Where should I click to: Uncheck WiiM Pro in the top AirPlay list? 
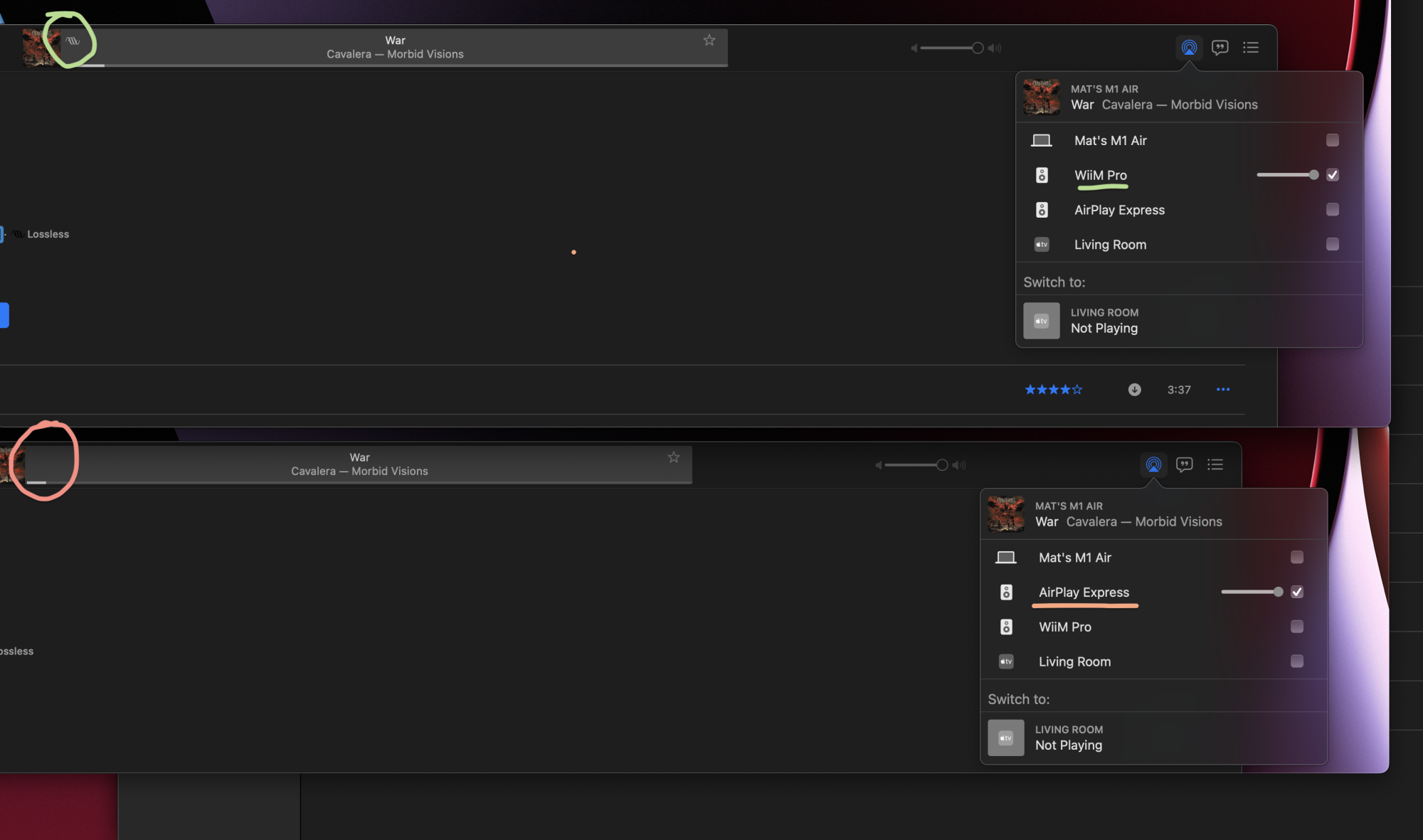coord(1332,175)
